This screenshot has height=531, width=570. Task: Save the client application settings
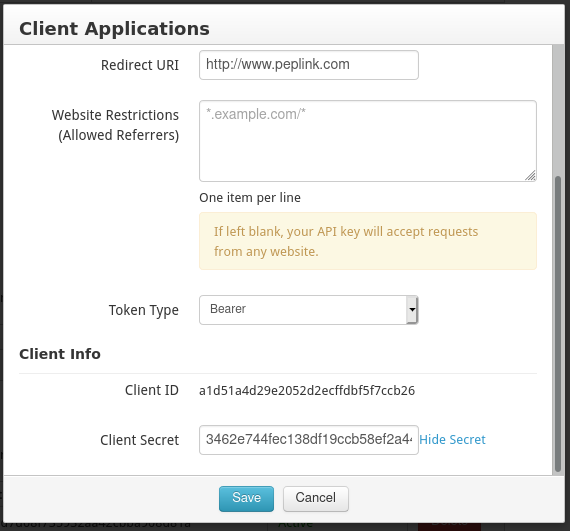(x=246, y=499)
